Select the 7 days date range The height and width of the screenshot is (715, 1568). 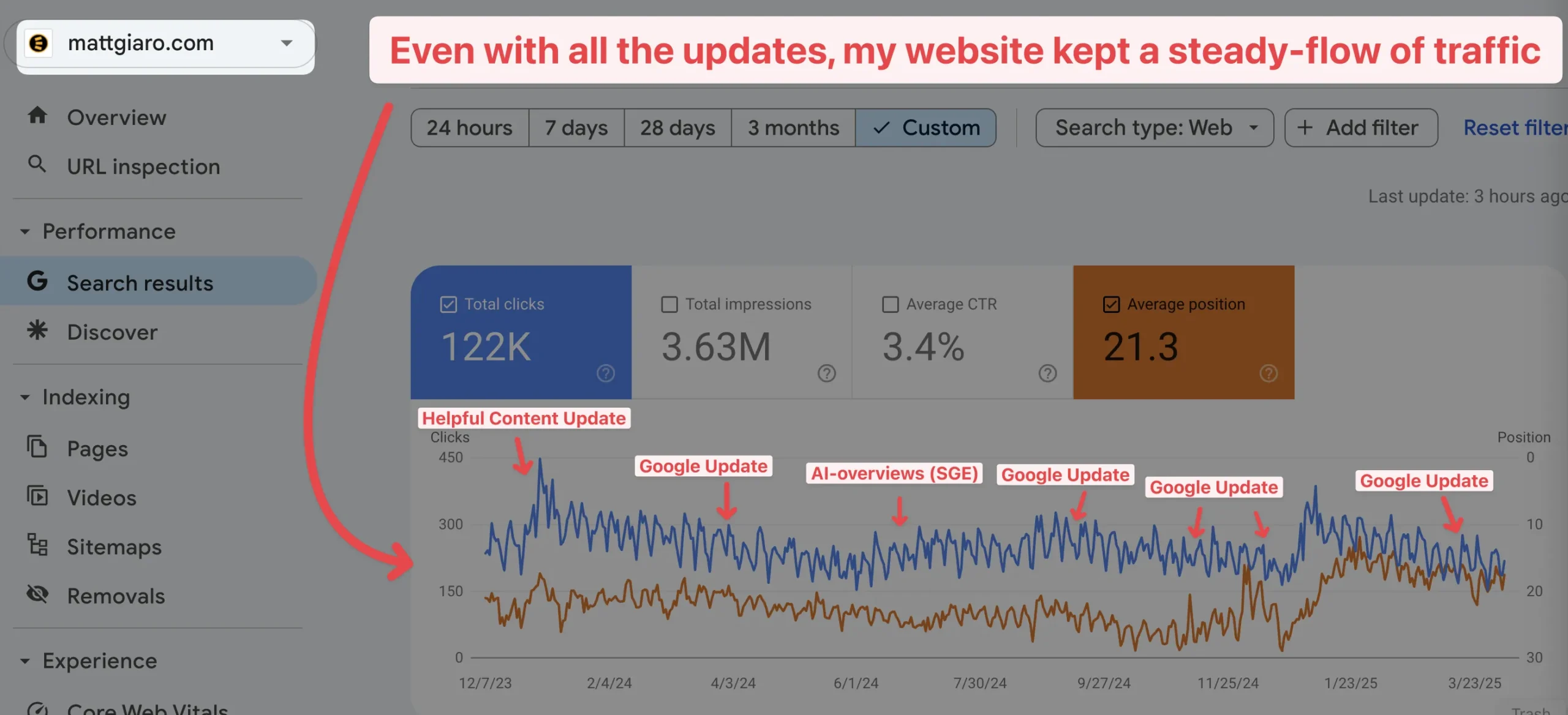[576, 127]
